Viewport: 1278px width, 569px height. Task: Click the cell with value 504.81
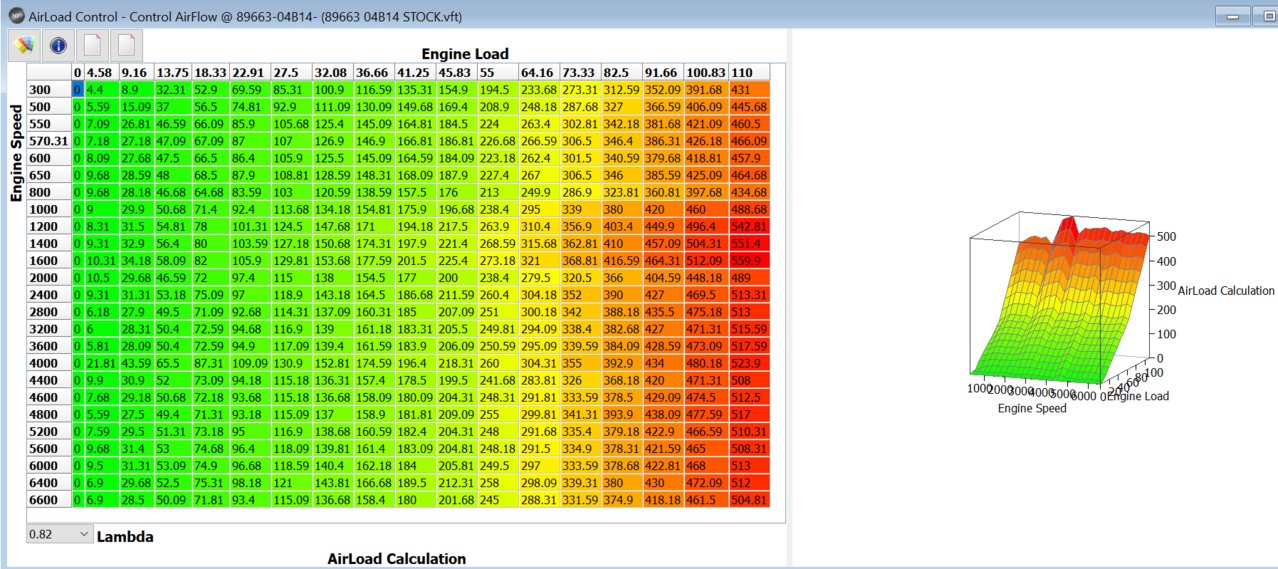pyautogui.click(x=749, y=499)
